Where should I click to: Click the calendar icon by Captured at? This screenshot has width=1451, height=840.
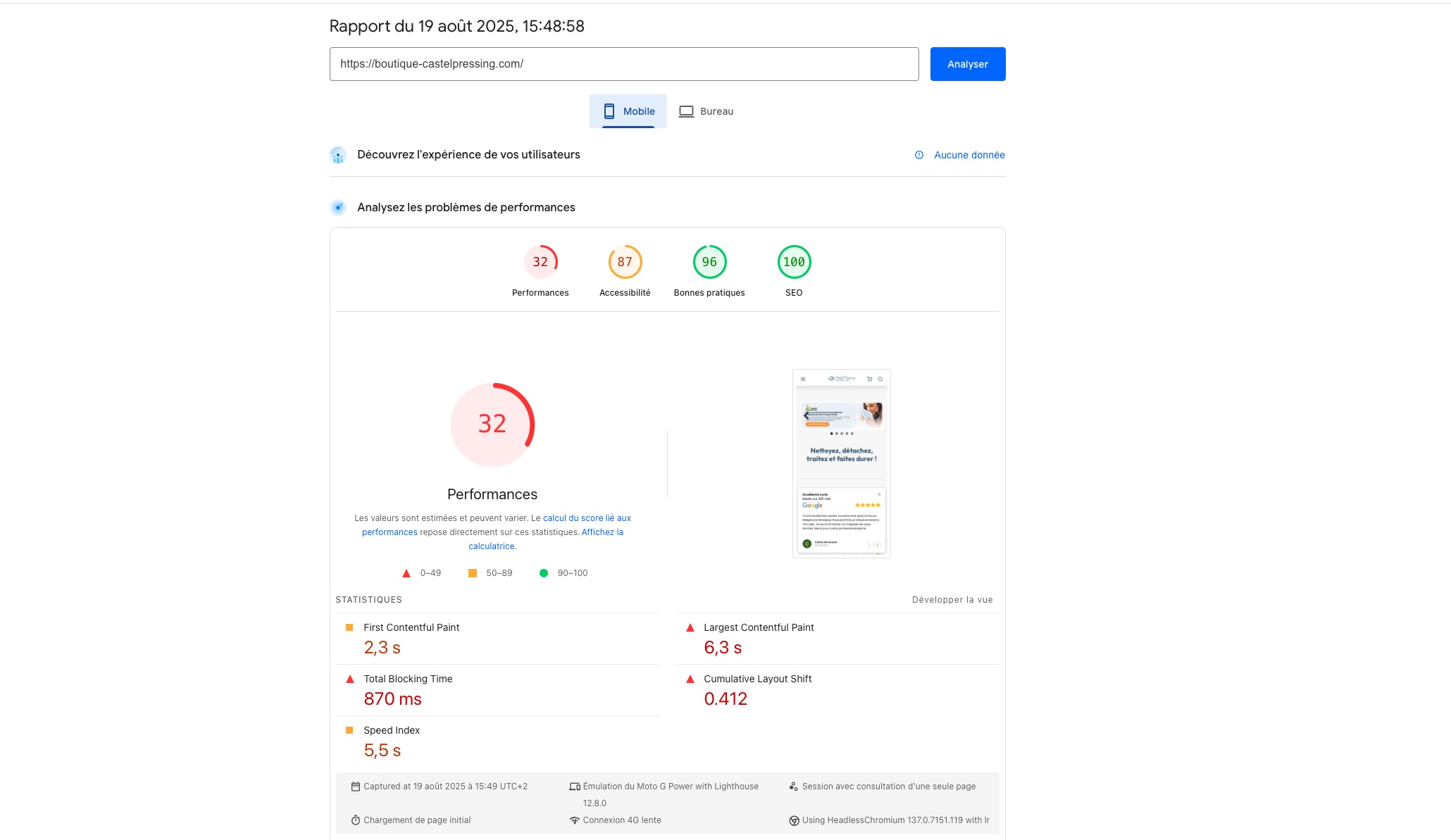[356, 786]
